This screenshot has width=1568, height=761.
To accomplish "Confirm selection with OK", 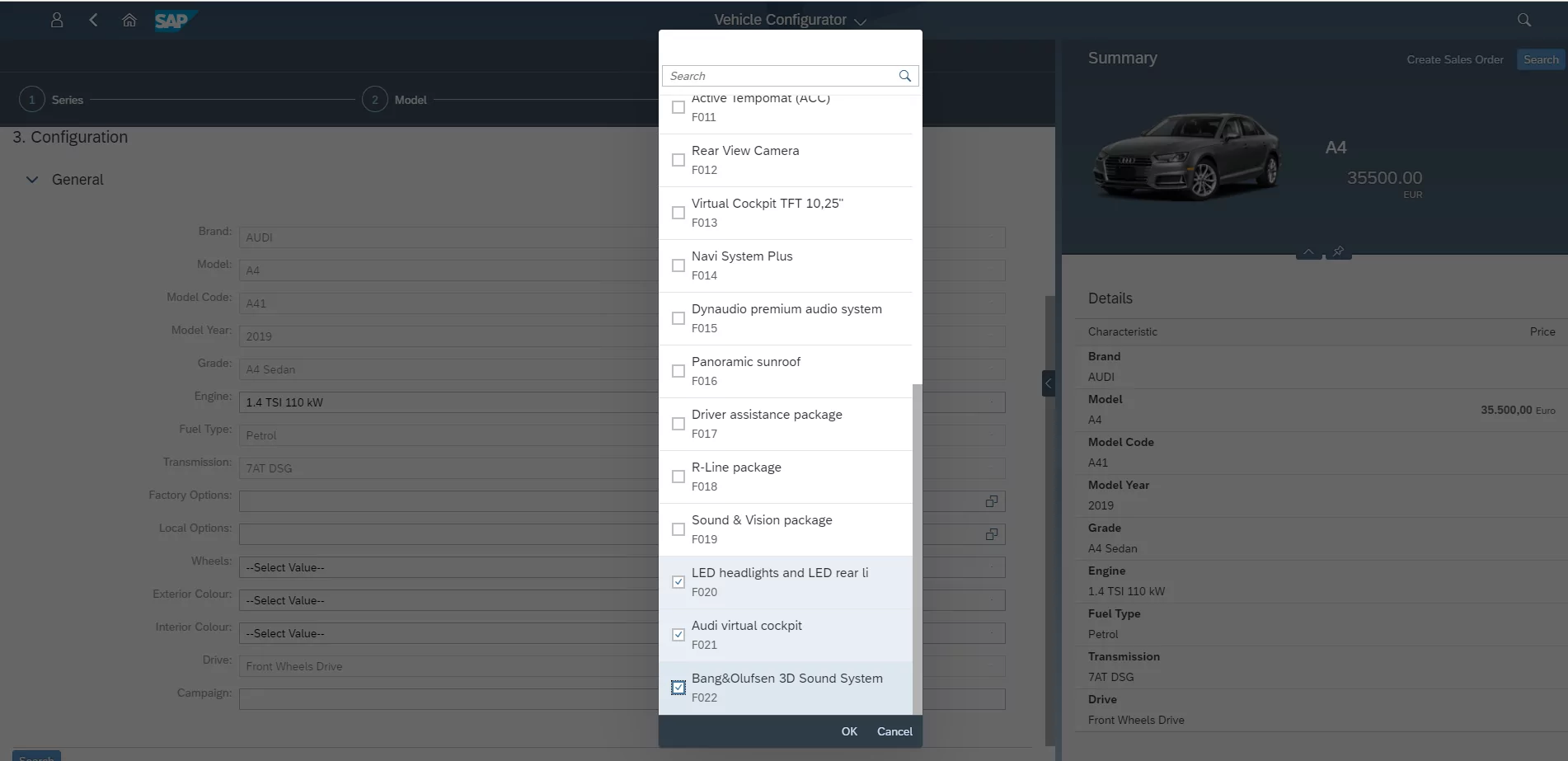I will (x=849, y=731).
